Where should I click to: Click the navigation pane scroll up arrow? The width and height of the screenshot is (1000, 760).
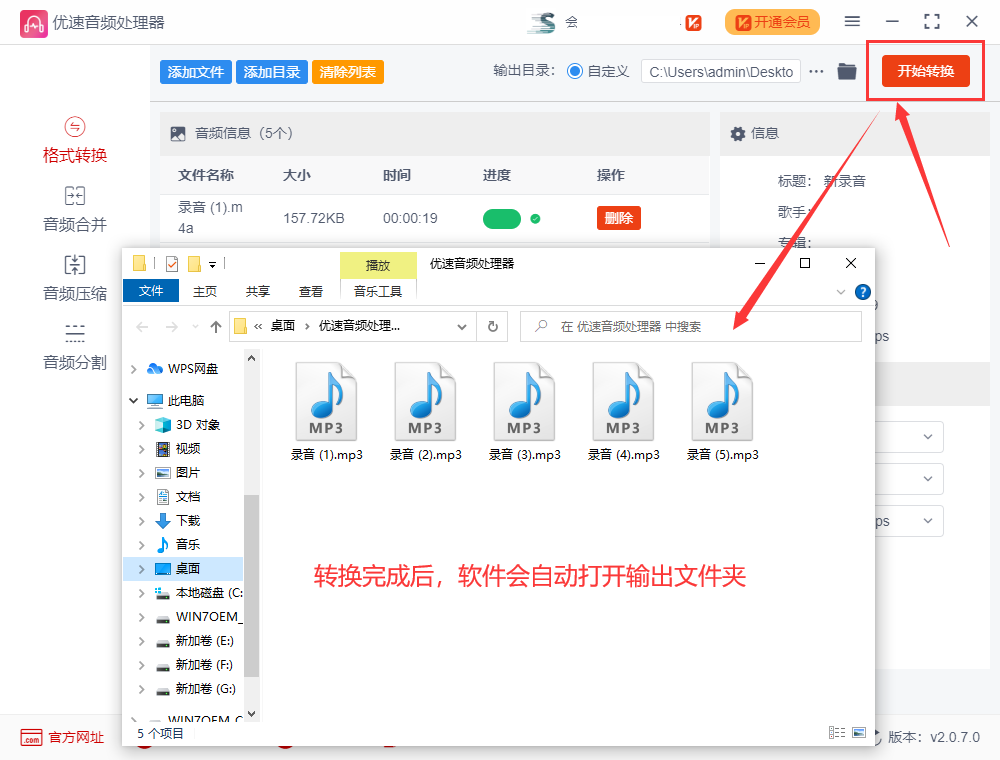tap(251, 359)
